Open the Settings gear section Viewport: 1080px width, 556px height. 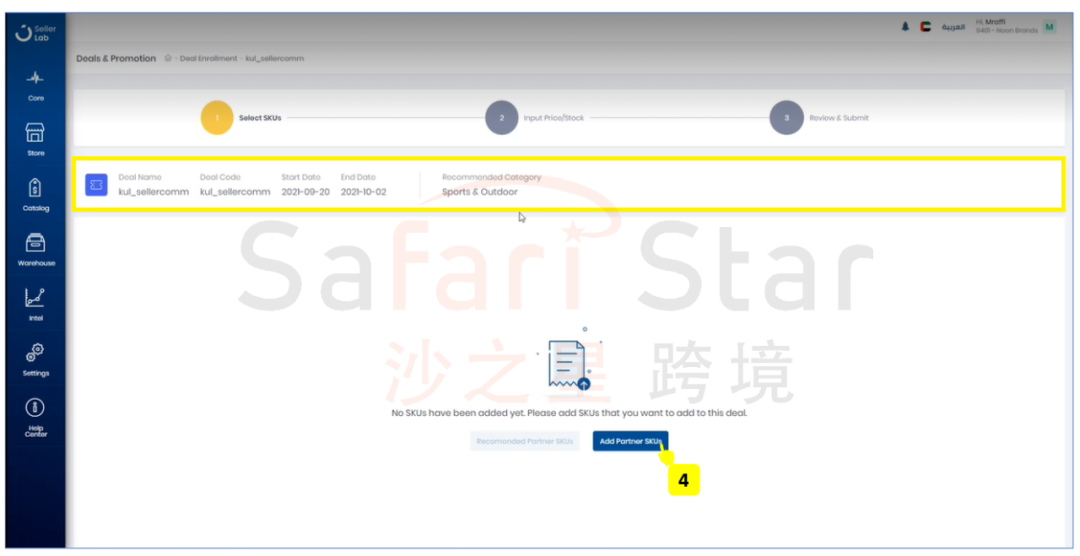point(36,360)
